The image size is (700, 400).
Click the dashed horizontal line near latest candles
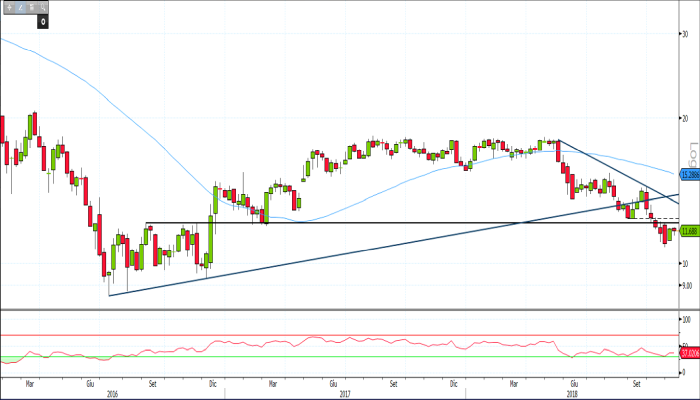click(667, 218)
